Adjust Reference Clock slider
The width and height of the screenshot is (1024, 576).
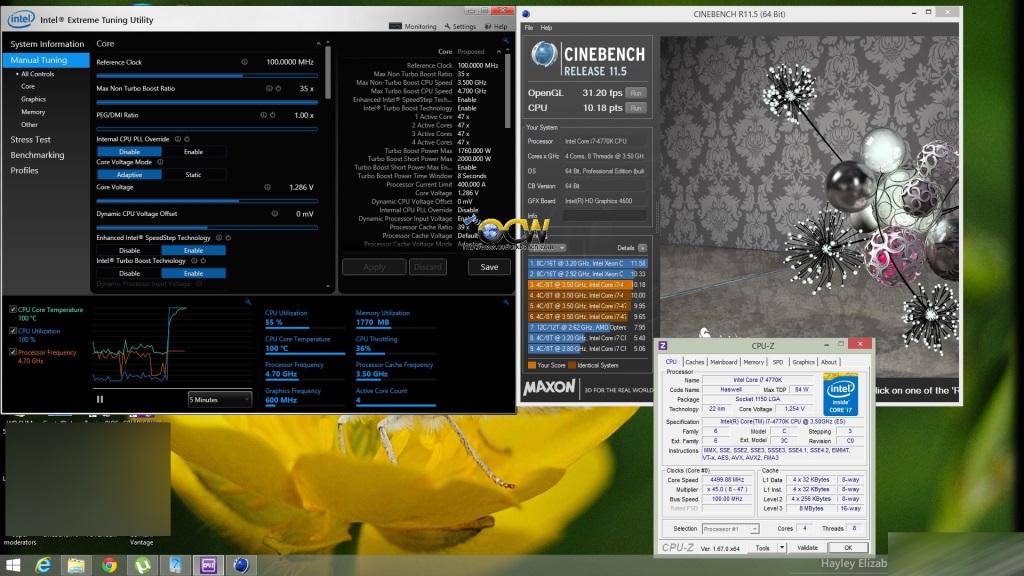(207, 76)
